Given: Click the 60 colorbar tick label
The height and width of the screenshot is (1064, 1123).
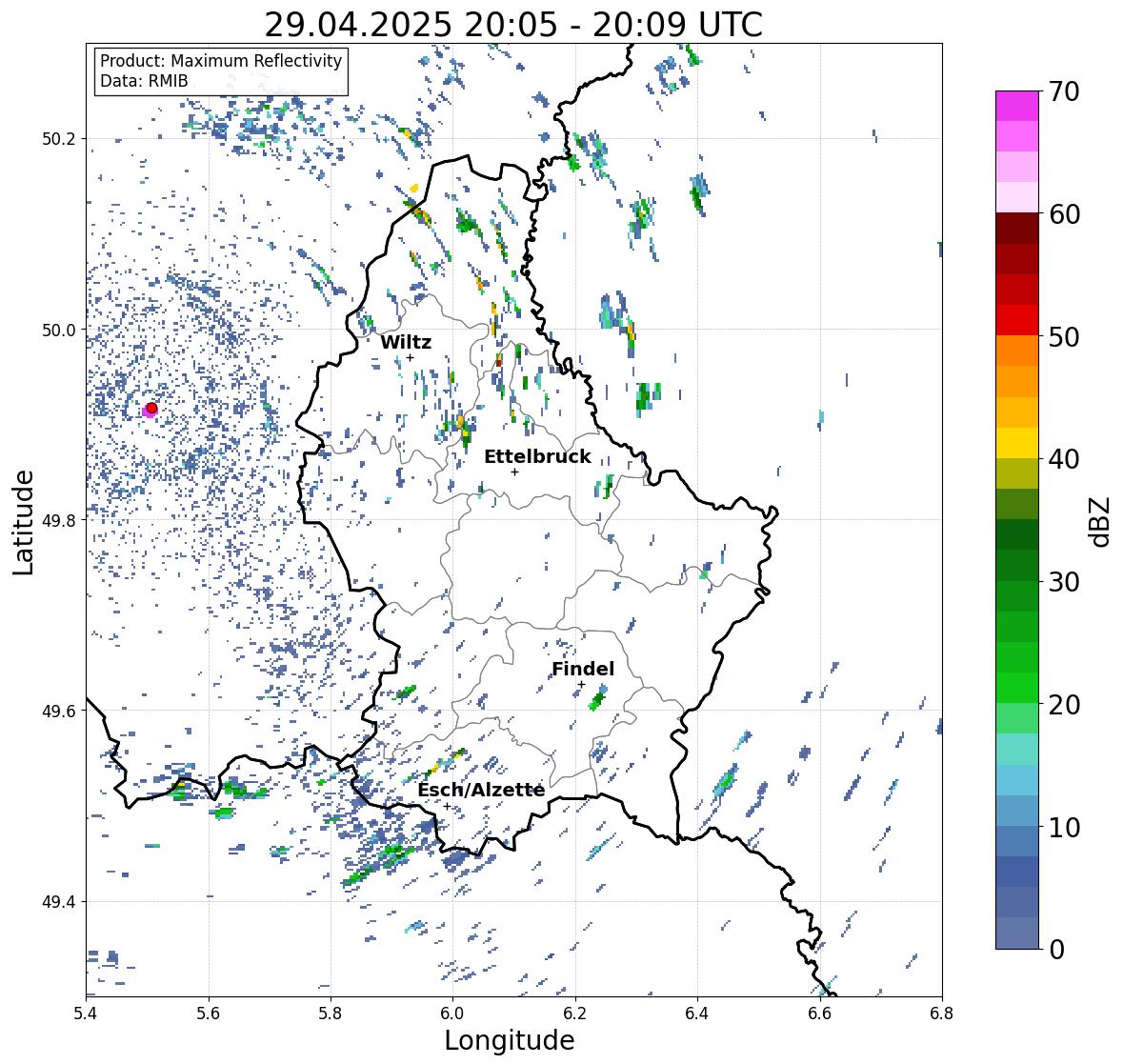Looking at the screenshot, I should pos(1064,214).
